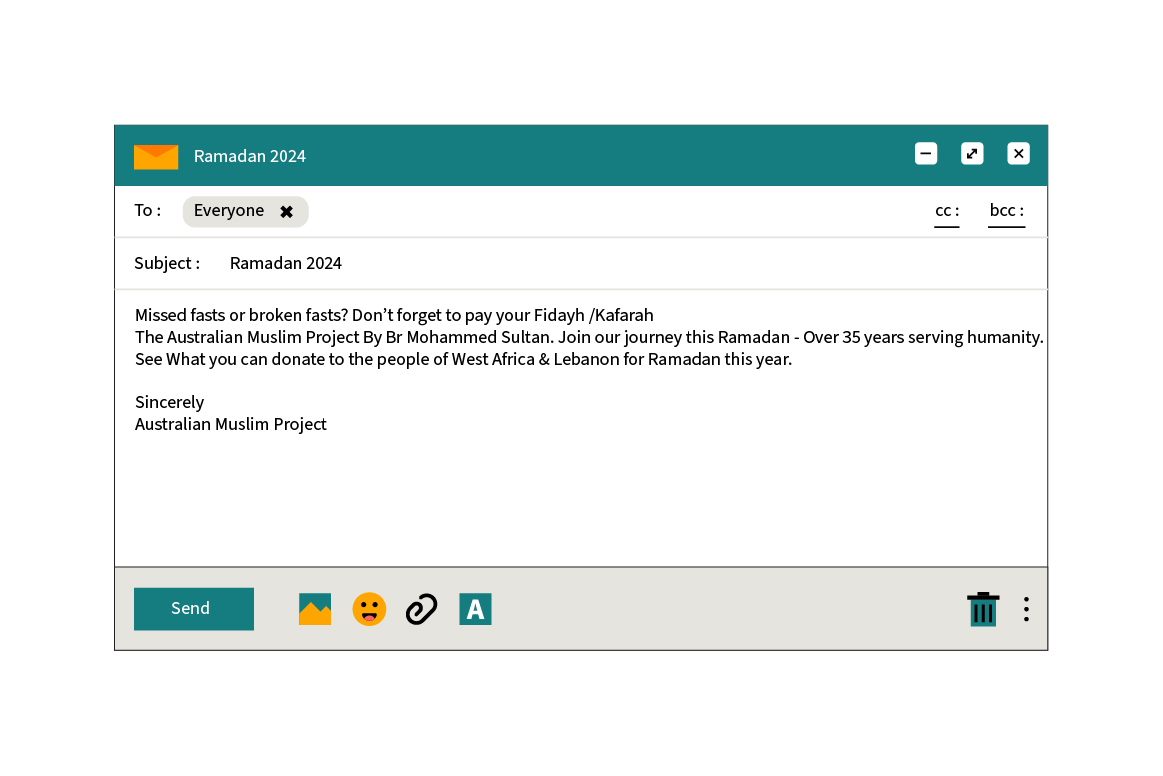Click the Australian Muslim Project signature line

pyautogui.click(x=231, y=424)
